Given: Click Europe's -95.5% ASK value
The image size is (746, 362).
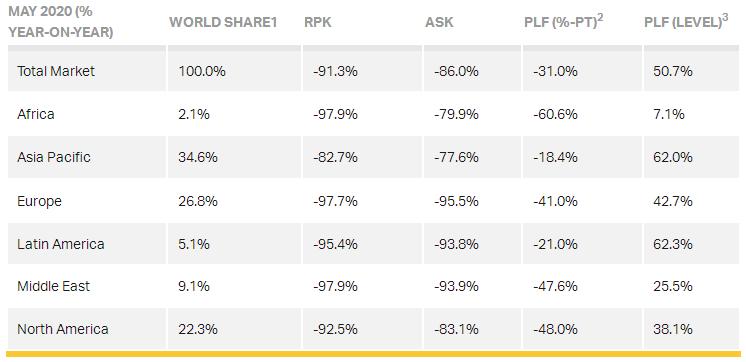Looking at the screenshot, I should pos(456,201).
